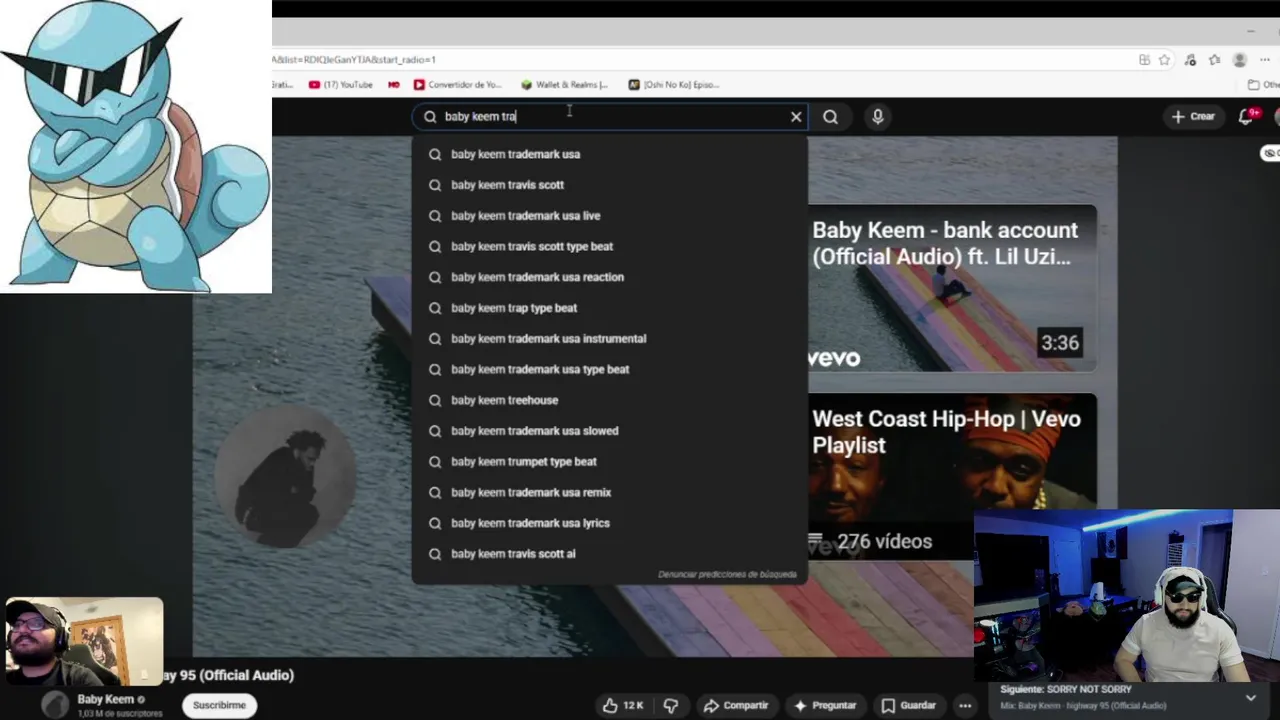Pick suggestion baby keem trap type beat
This screenshot has width=1280, height=720.
point(610,308)
